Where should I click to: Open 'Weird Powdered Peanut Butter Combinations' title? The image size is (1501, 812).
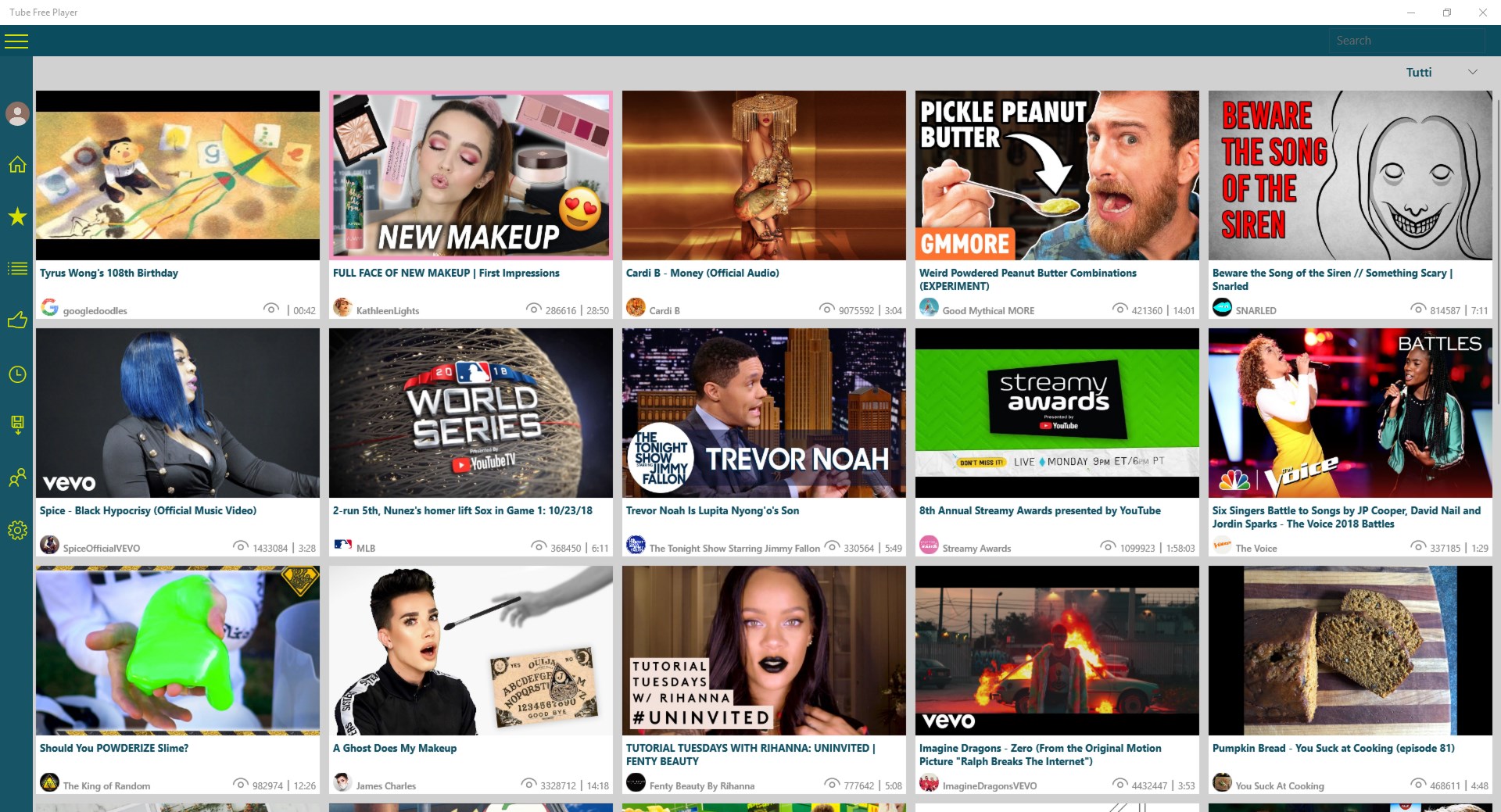[x=1028, y=279]
